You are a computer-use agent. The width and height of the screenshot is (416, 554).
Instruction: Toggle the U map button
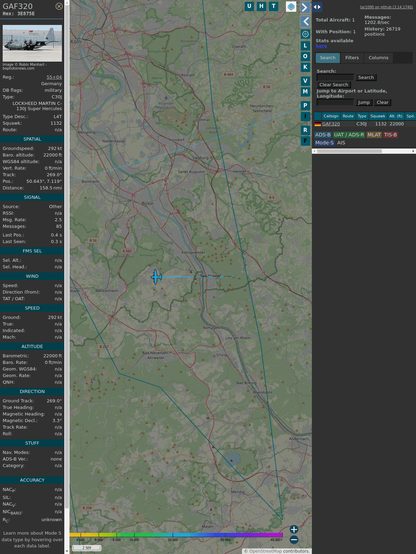pyautogui.click(x=250, y=6)
